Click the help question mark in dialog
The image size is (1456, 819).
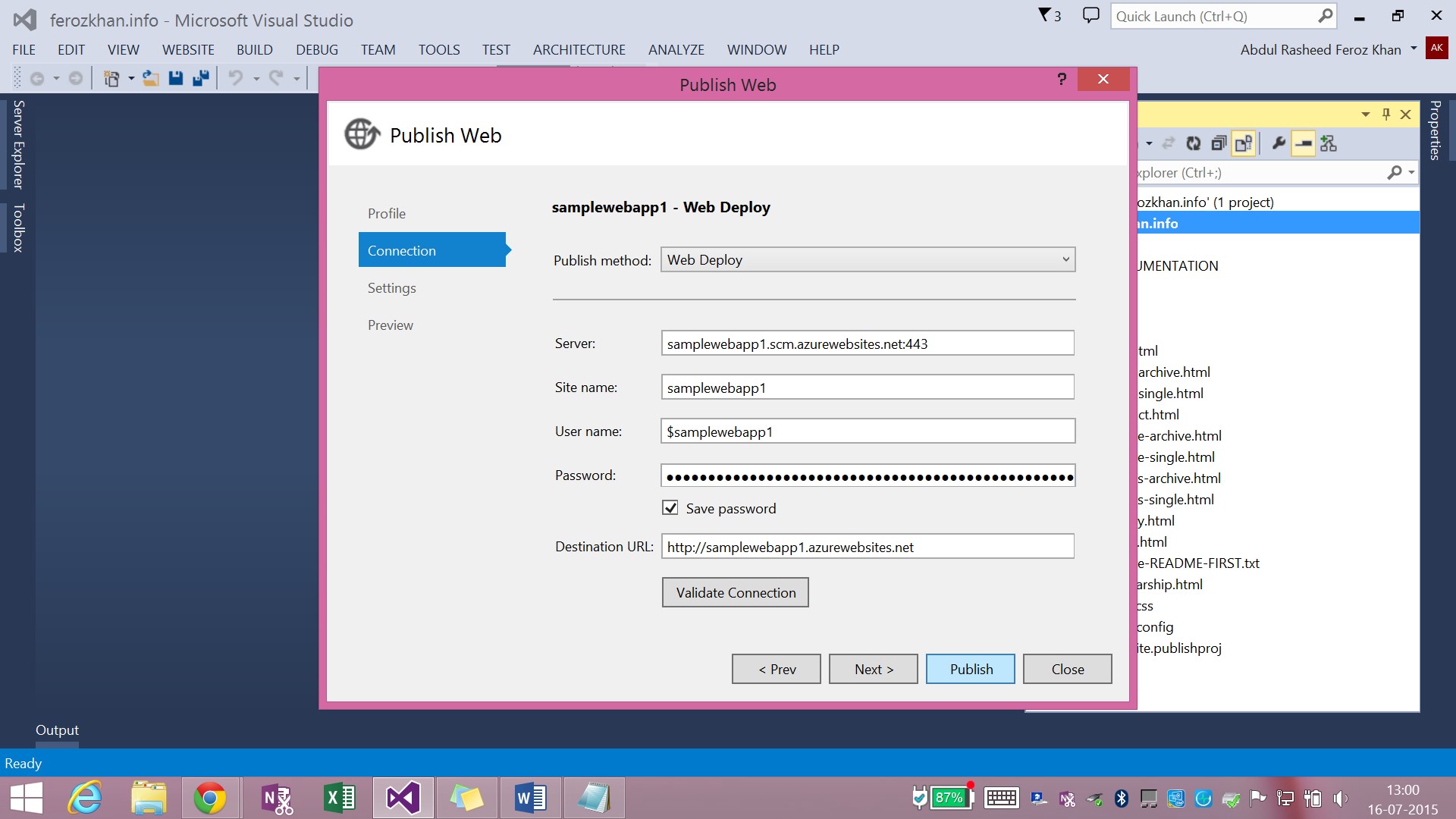point(1062,79)
